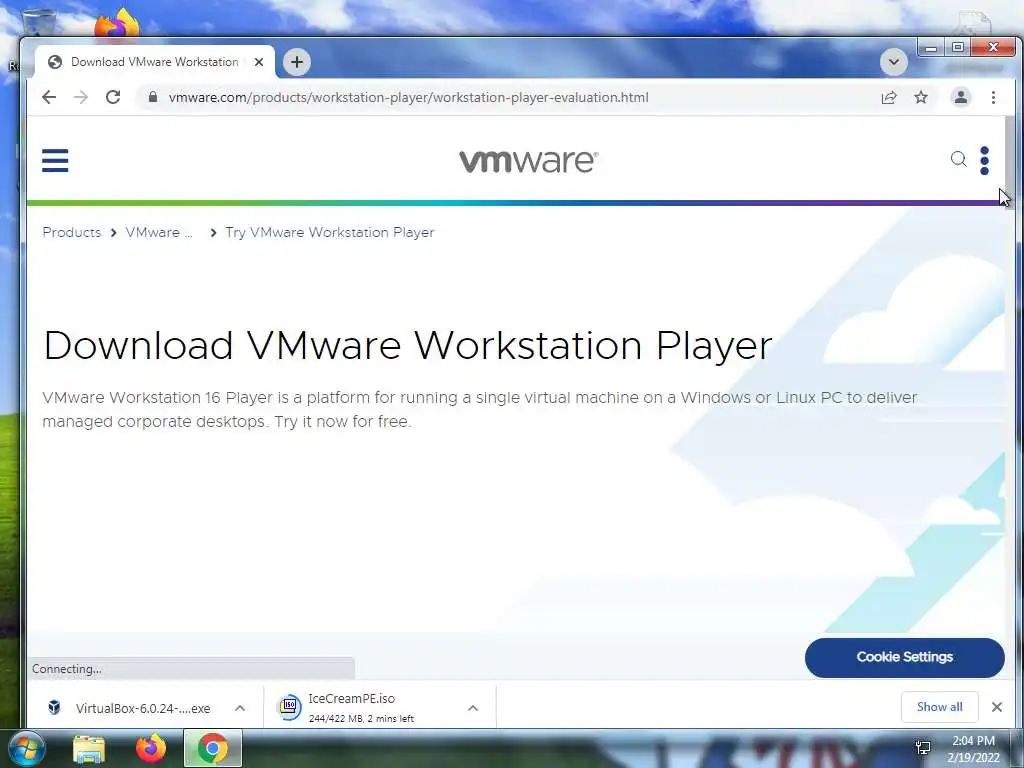Click 'Try VMware Workstation Player' breadcrumb
This screenshot has width=1024, height=768.
point(330,232)
